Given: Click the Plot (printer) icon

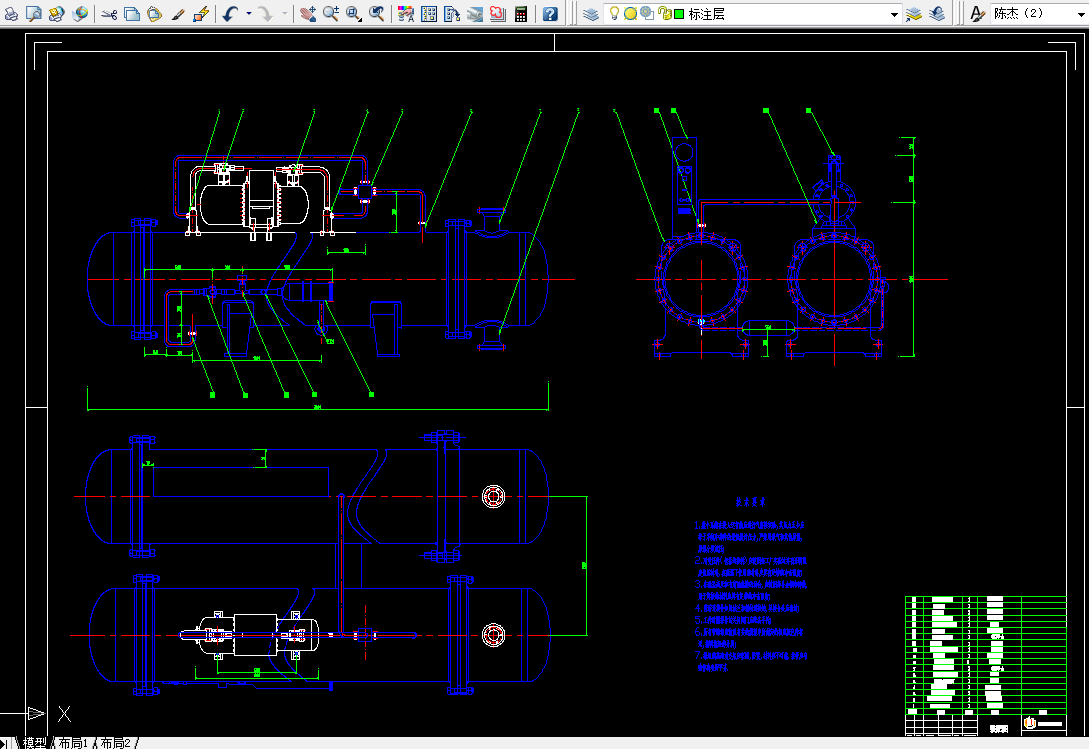Looking at the screenshot, I should click(11, 13).
